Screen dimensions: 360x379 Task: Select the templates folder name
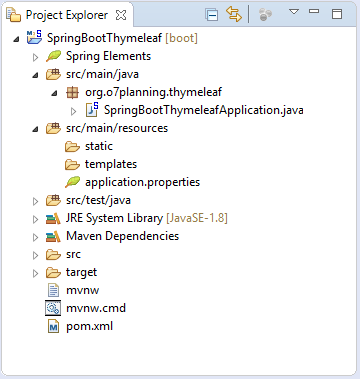pyautogui.click(x=111, y=164)
